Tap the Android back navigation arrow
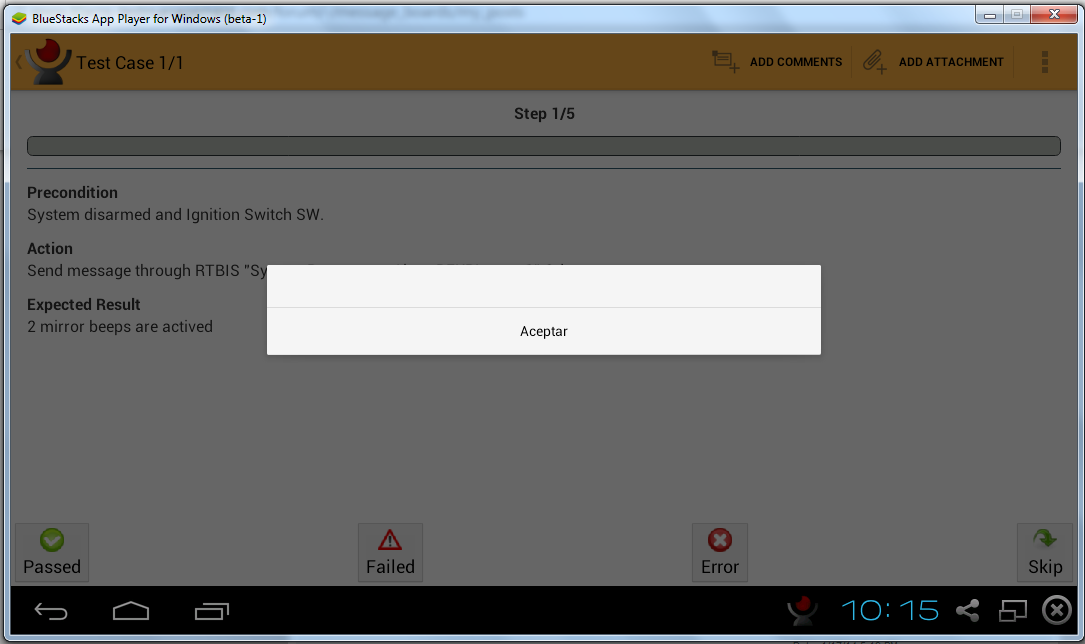 pyautogui.click(x=51, y=611)
